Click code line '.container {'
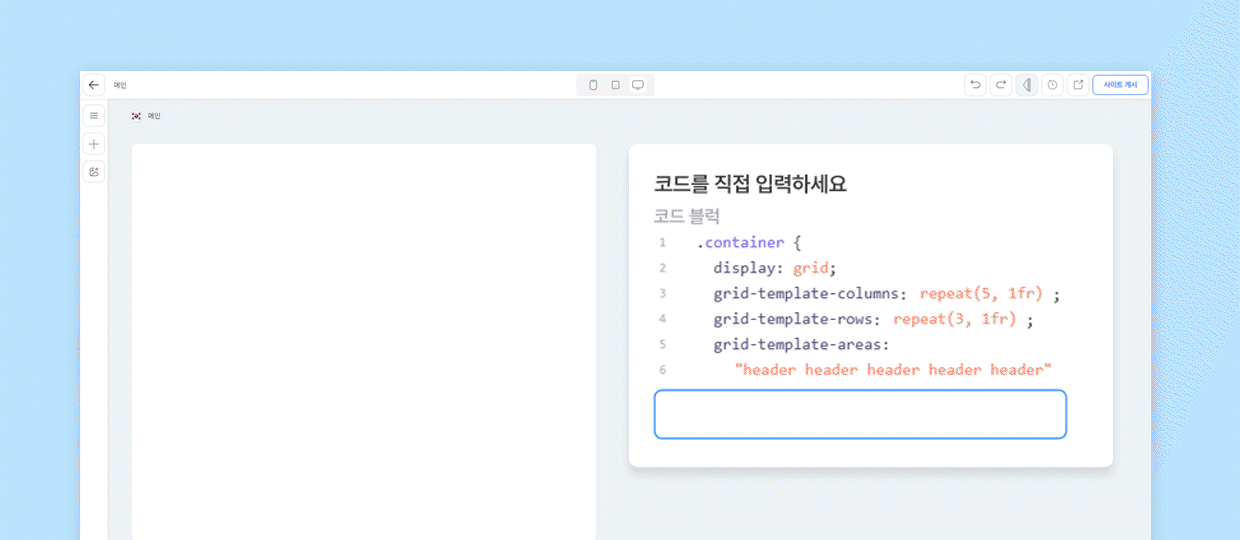Screen dimensions: 1240x540 [750, 242]
